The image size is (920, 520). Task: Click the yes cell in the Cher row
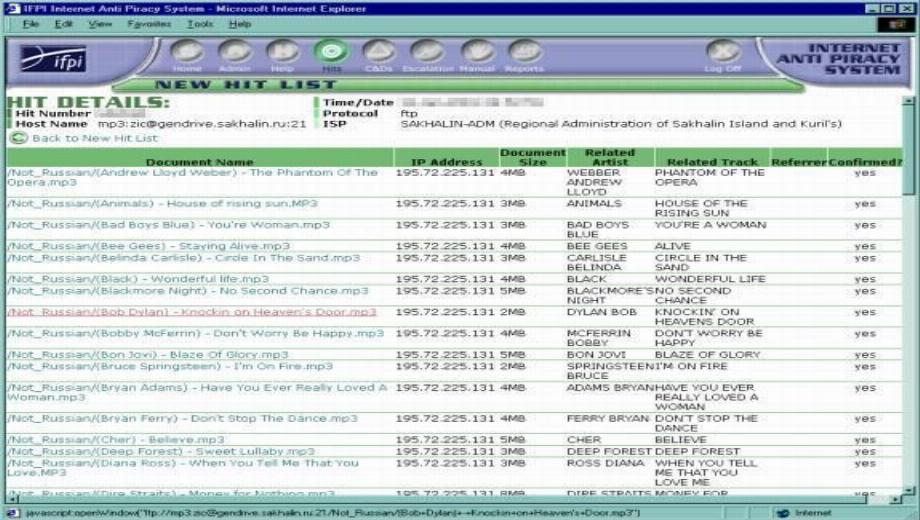[865, 440]
